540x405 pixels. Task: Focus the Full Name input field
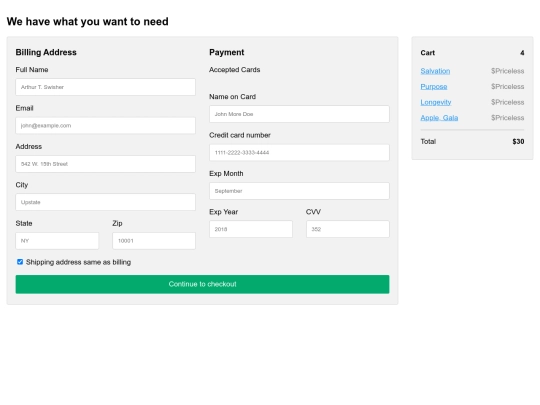click(x=105, y=87)
